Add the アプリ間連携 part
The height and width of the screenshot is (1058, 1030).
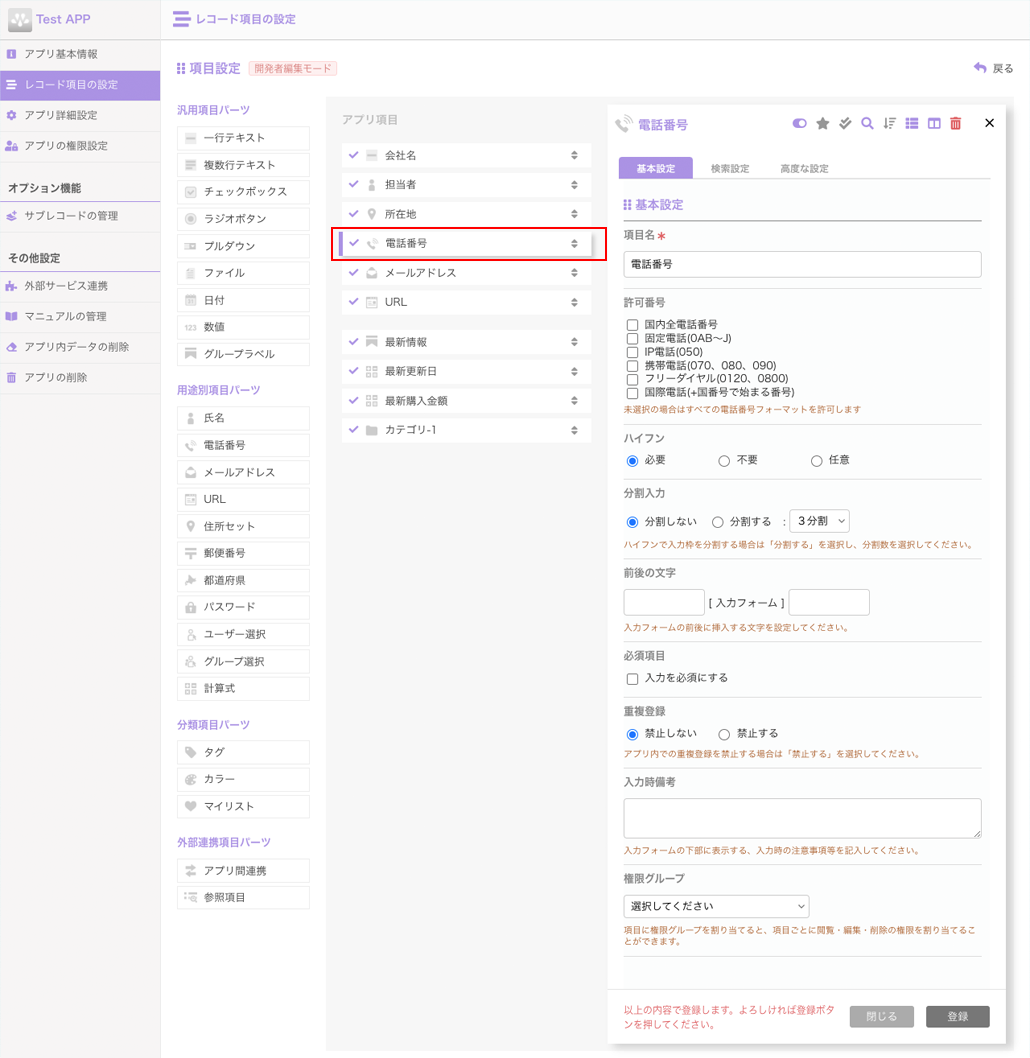[x=244, y=870]
